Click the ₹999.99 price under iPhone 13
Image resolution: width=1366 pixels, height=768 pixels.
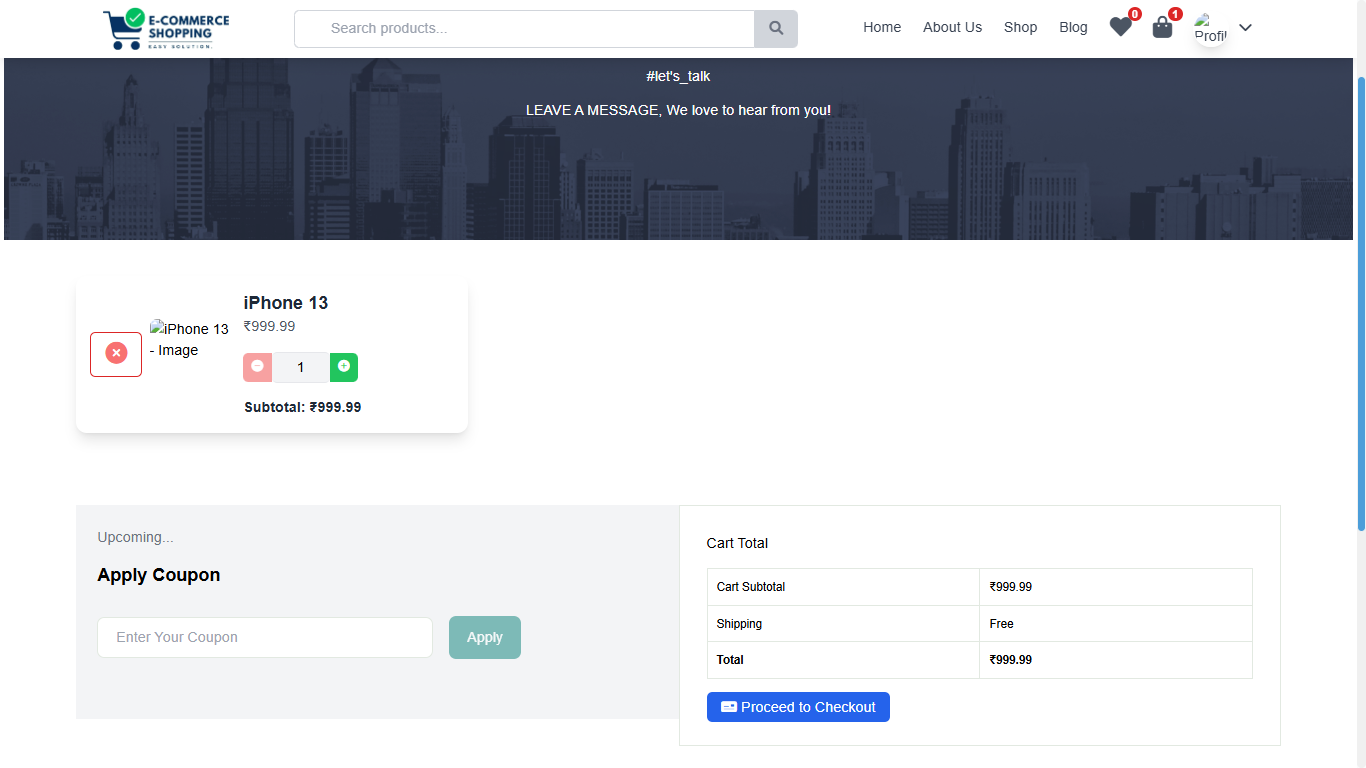pyautogui.click(x=269, y=326)
